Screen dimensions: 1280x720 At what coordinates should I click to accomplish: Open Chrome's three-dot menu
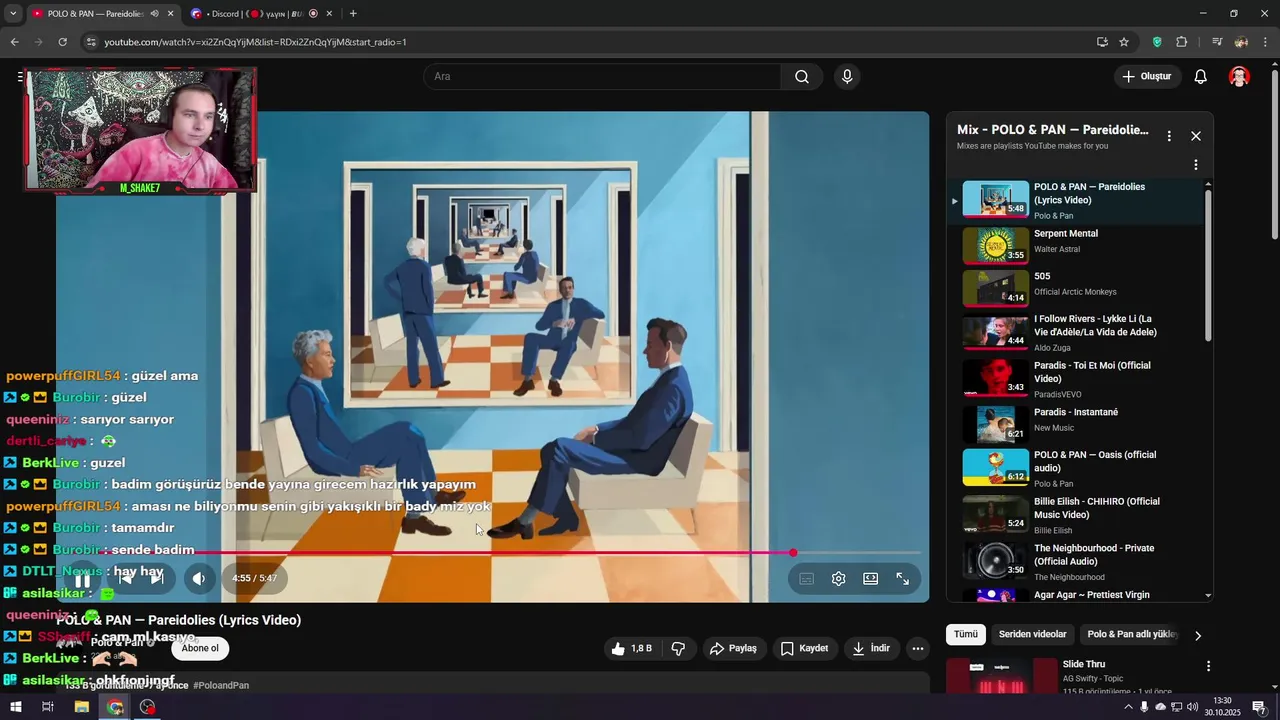tap(1265, 42)
